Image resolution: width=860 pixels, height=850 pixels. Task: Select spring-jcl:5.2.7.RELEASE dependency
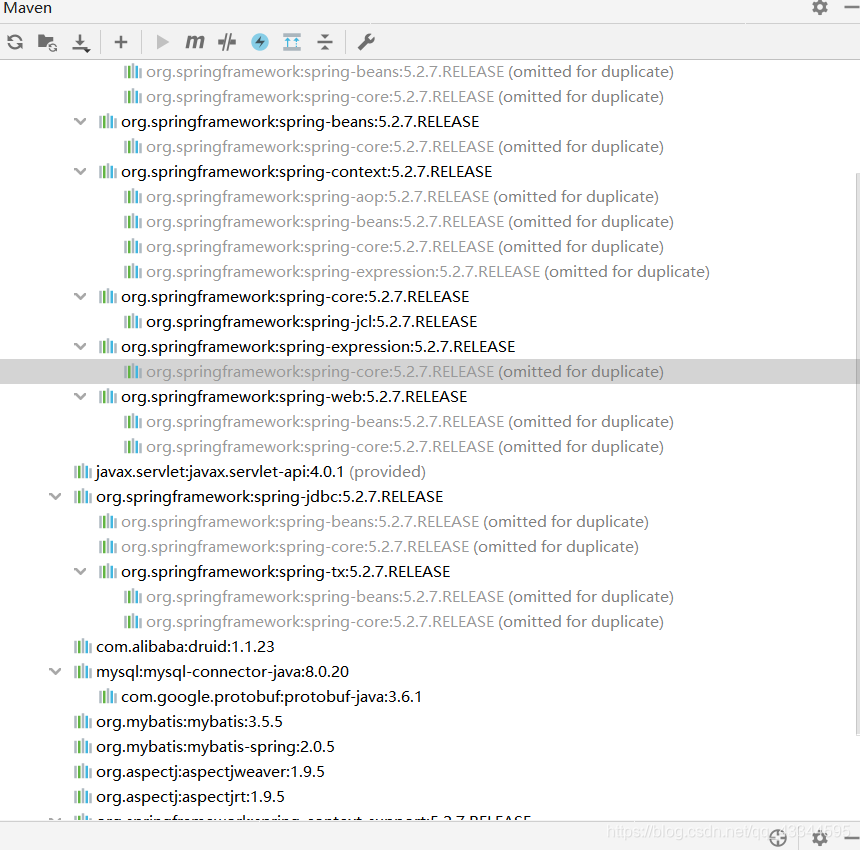point(311,322)
